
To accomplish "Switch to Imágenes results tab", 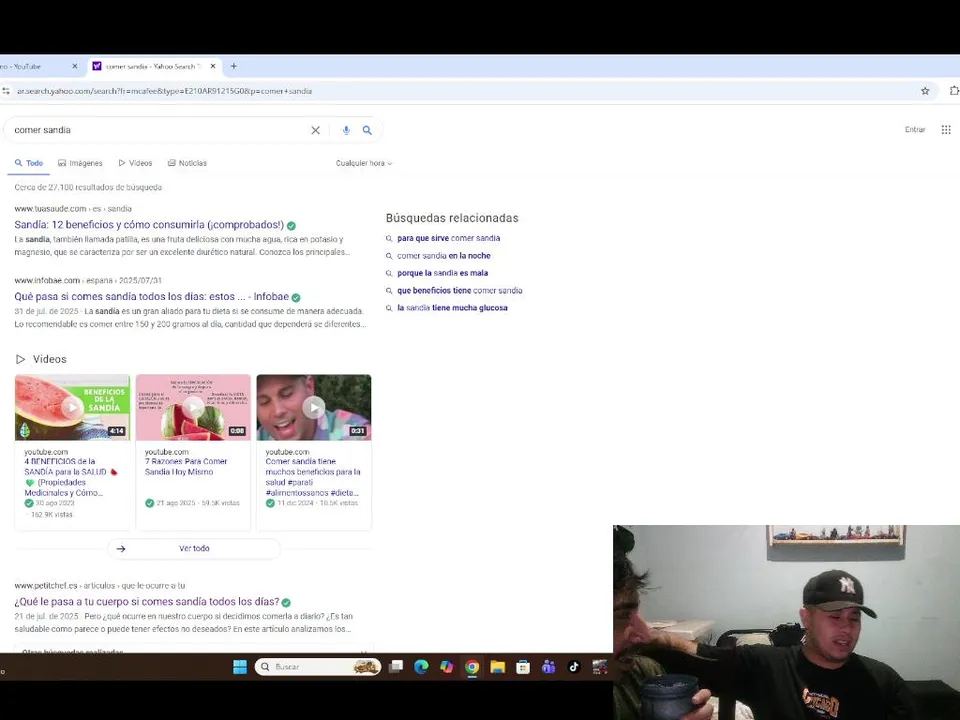I will point(80,163).
